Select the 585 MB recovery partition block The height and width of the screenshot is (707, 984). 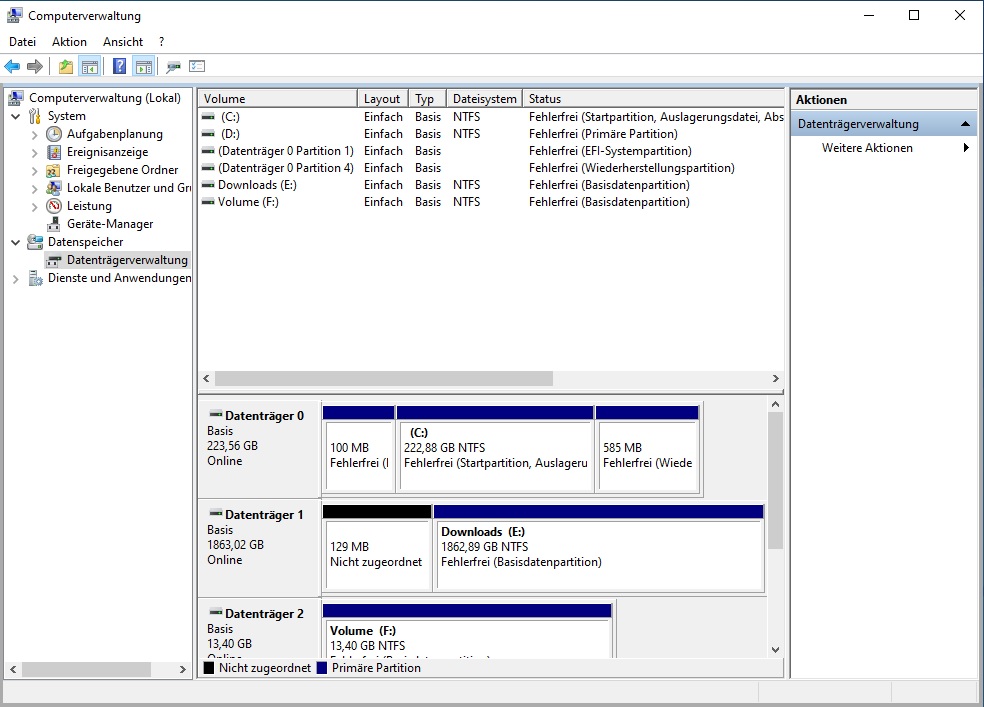(x=647, y=449)
